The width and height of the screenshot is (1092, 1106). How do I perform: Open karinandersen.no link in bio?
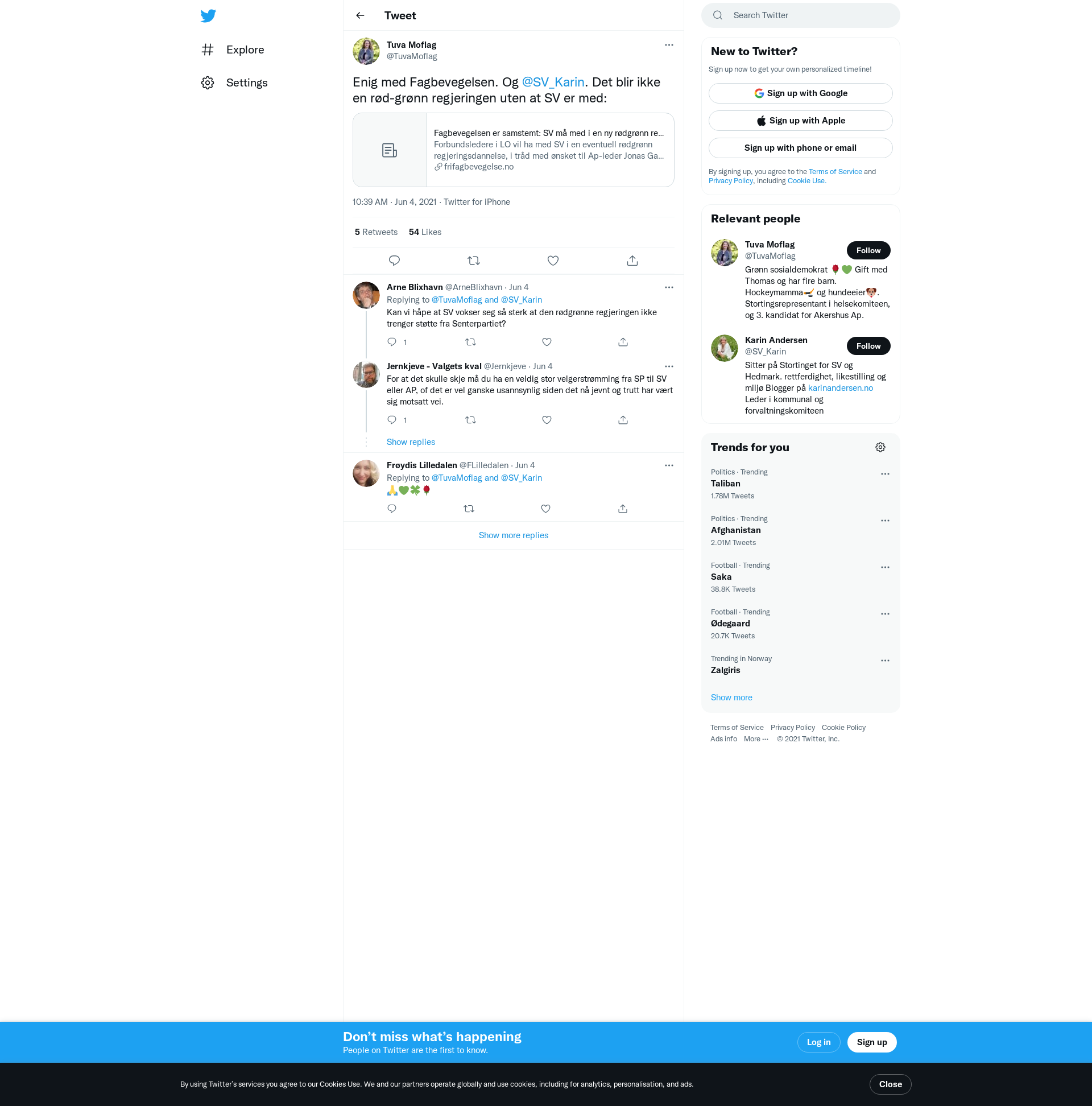(x=840, y=388)
